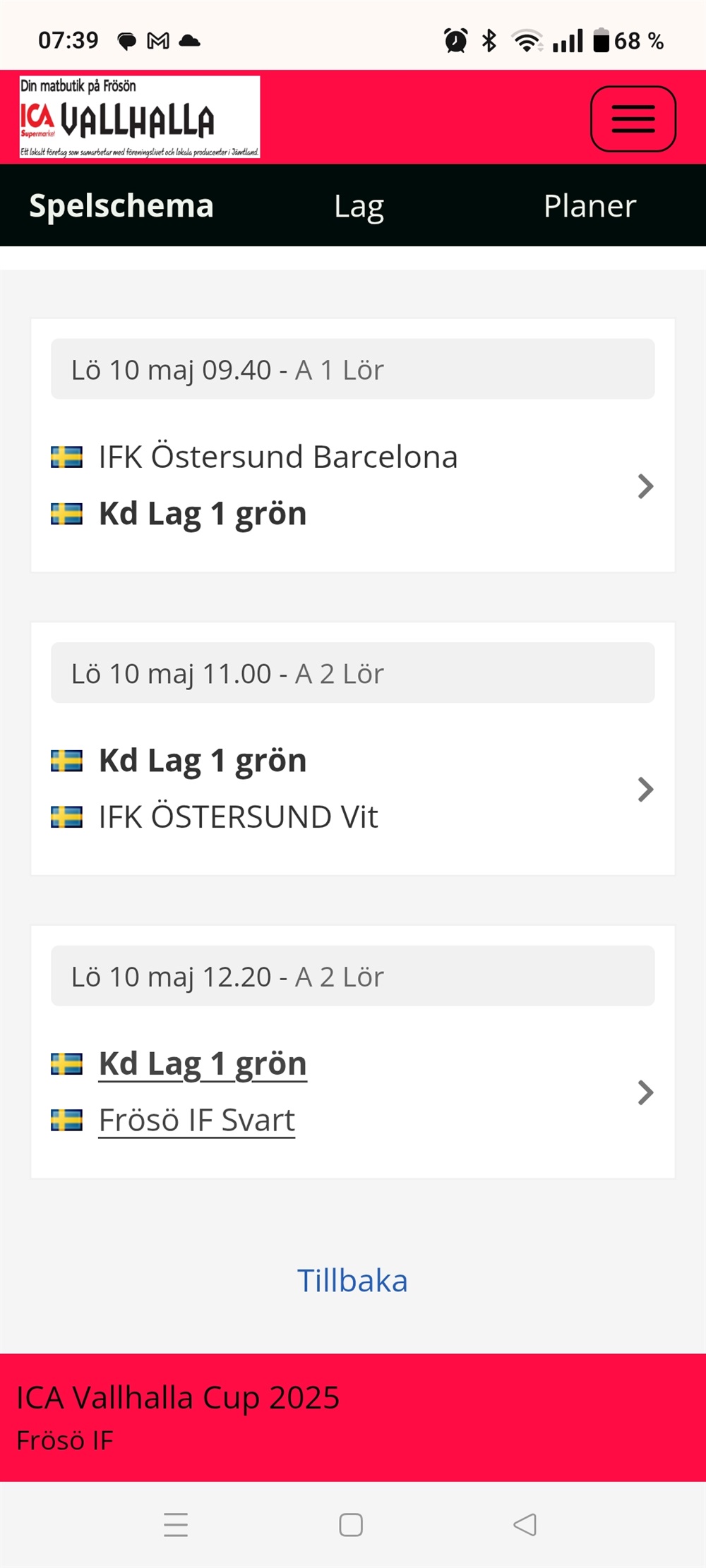Select the Spelschema tab
The width and height of the screenshot is (706, 1568).
tap(121, 206)
